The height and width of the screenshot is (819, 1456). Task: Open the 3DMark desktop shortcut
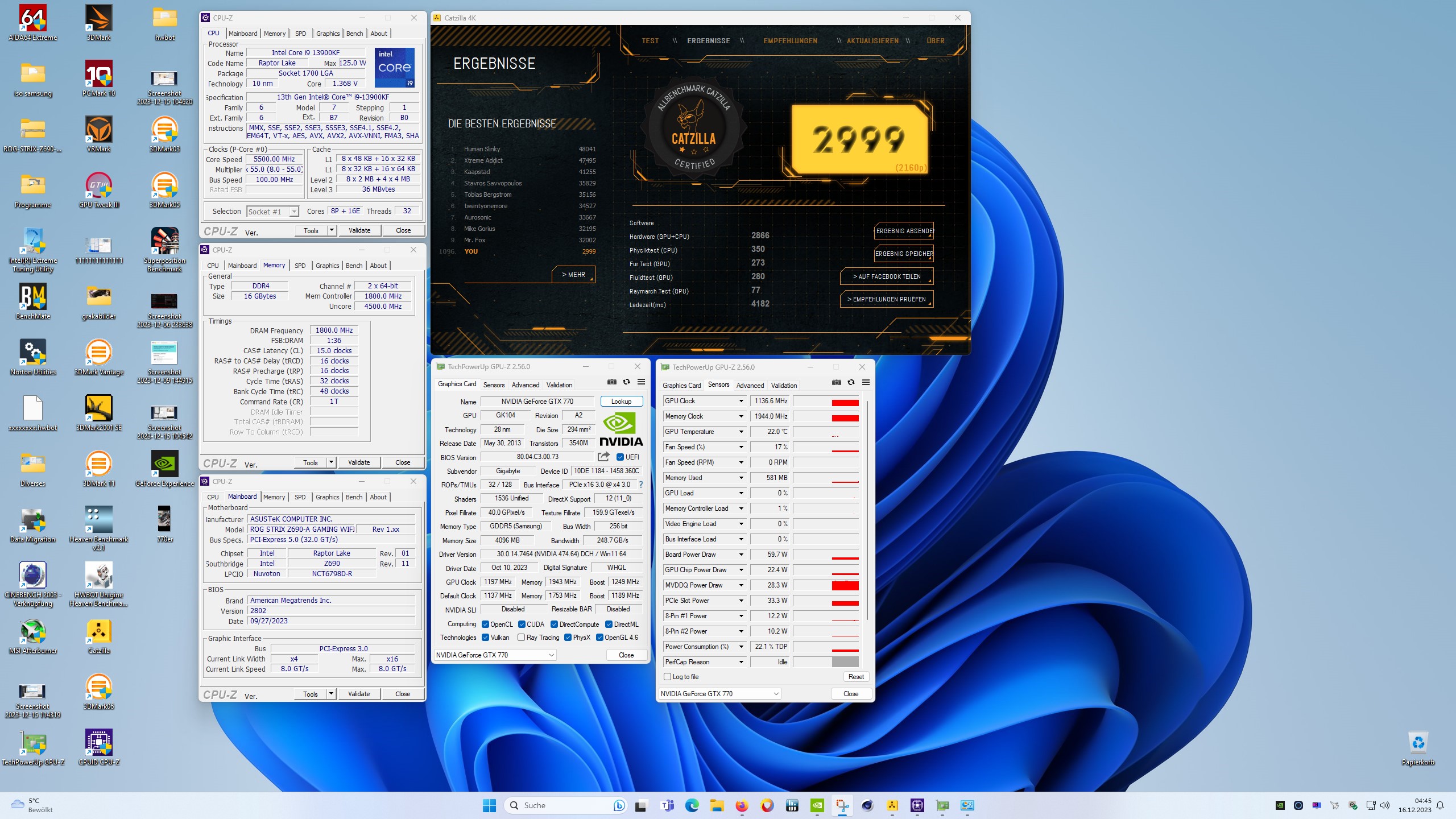coord(98,23)
